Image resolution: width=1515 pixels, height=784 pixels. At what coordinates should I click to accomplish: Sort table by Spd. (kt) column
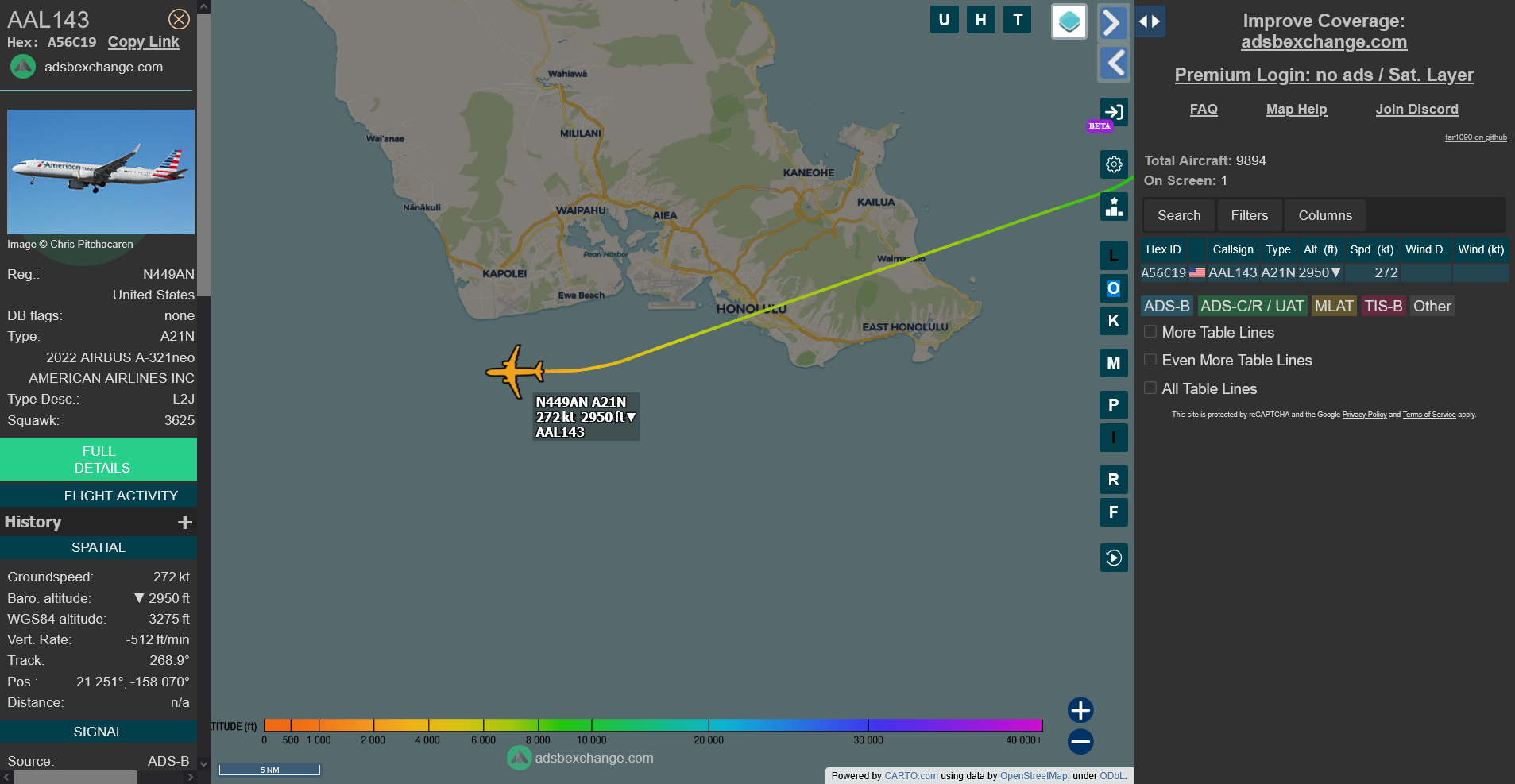tap(1372, 249)
